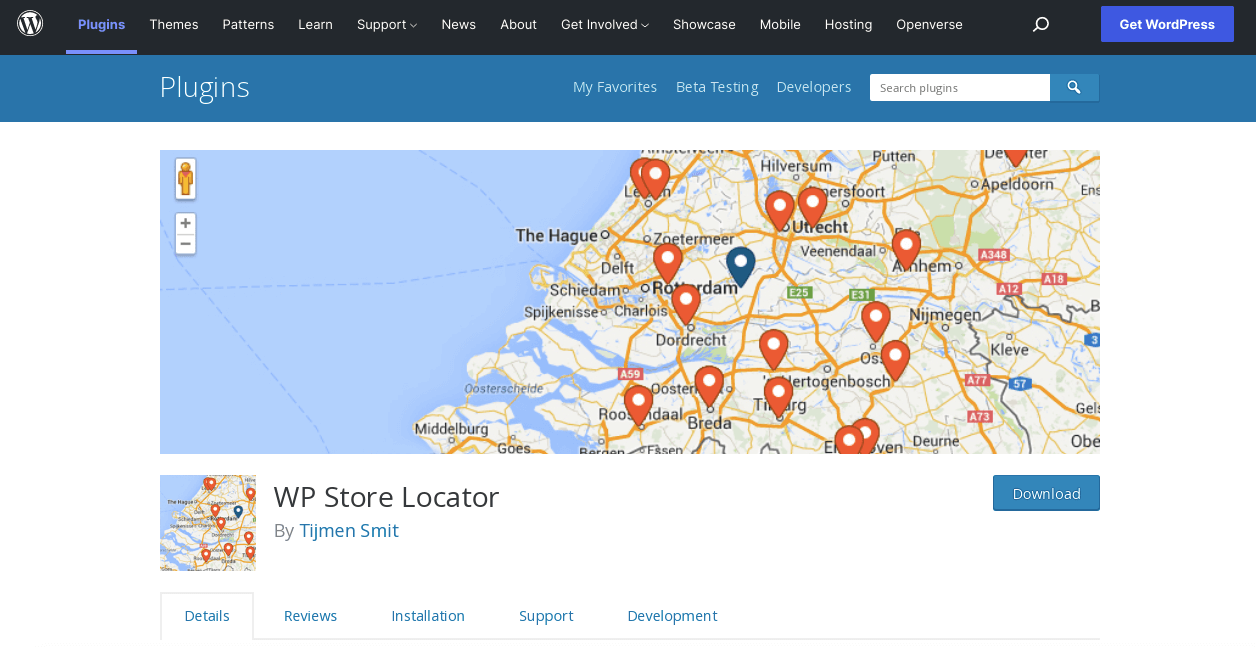Open the Installation tab
Viewport: 1256px width, 647px height.
(x=428, y=615)
